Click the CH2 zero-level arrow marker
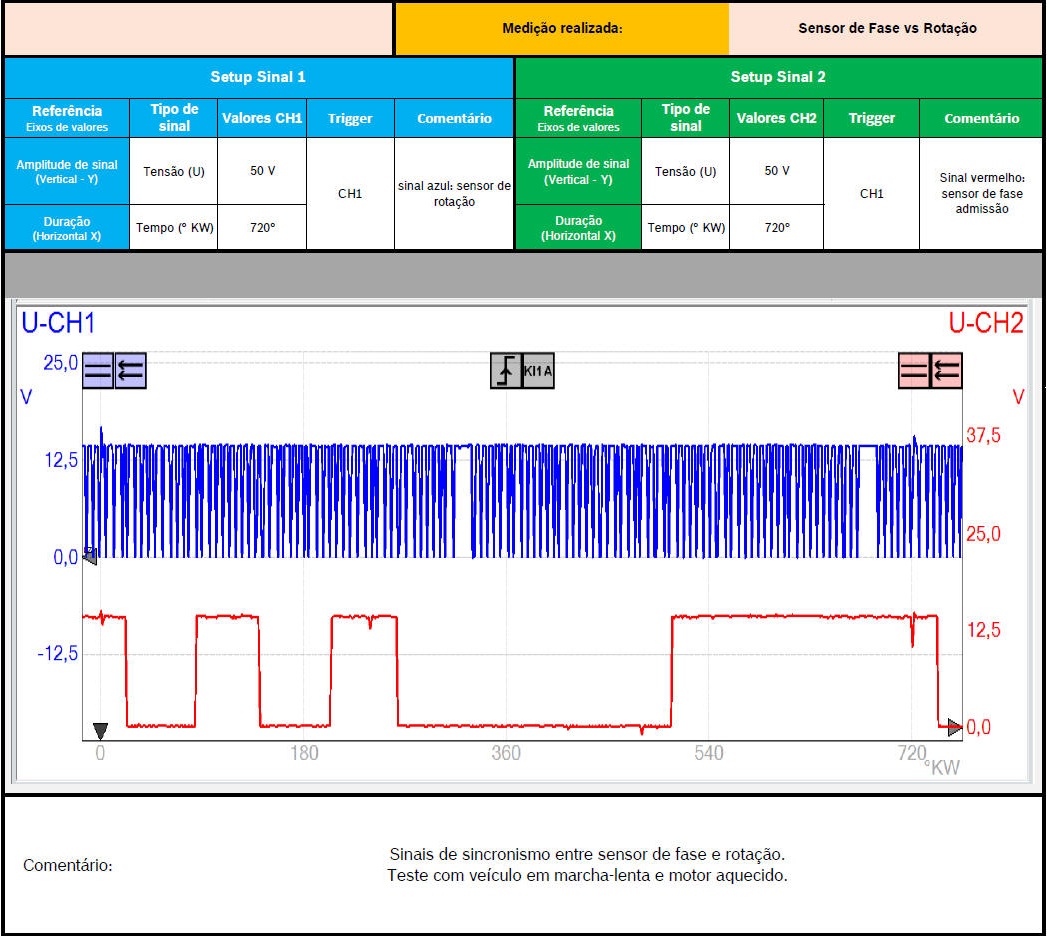 click(x=955, y=727)
